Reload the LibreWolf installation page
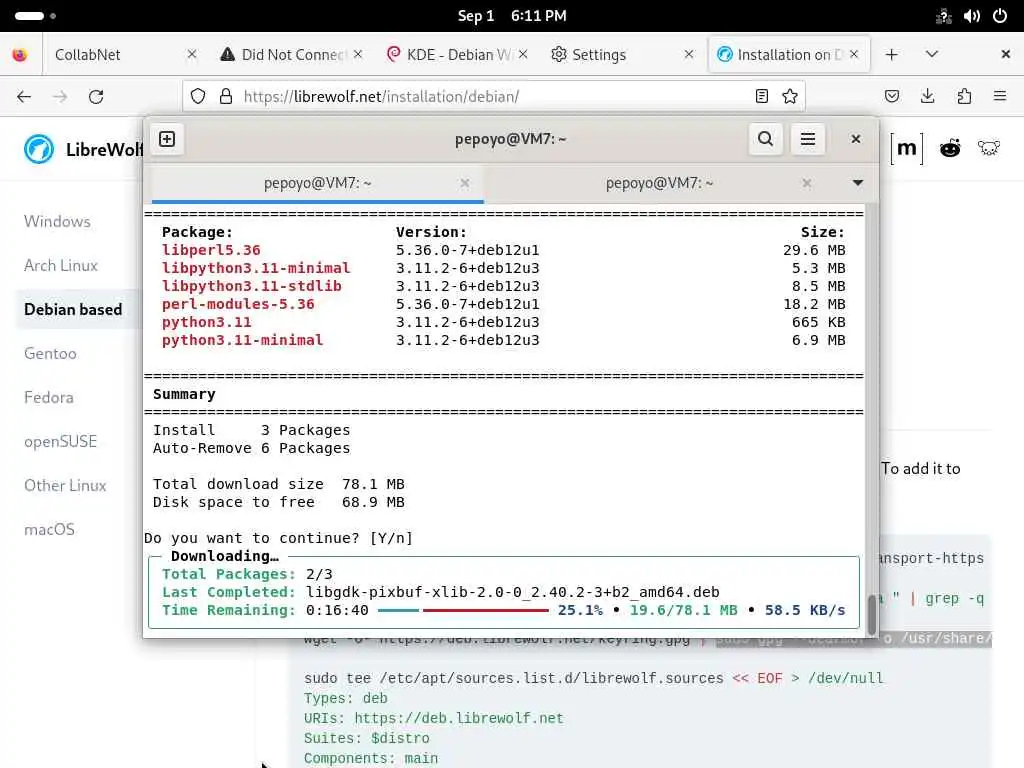 tap(96, 97)
